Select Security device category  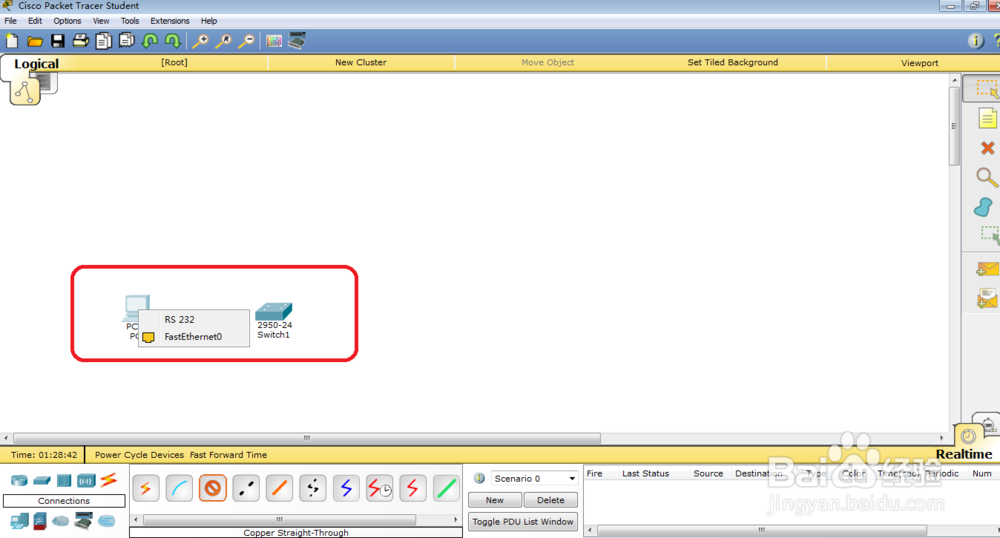(x=40, y=521)
